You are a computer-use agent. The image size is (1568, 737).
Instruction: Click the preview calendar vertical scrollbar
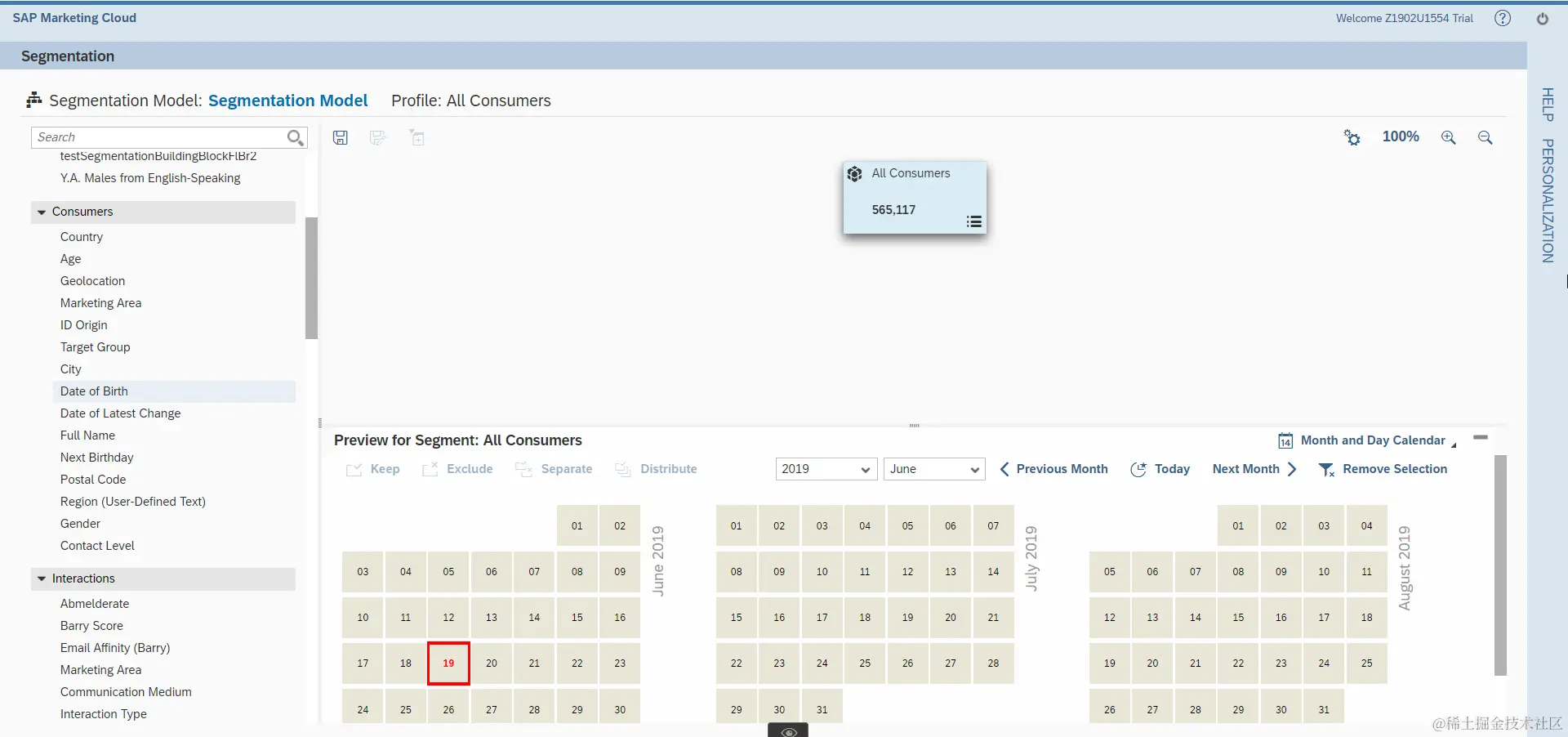[1500, 565]
